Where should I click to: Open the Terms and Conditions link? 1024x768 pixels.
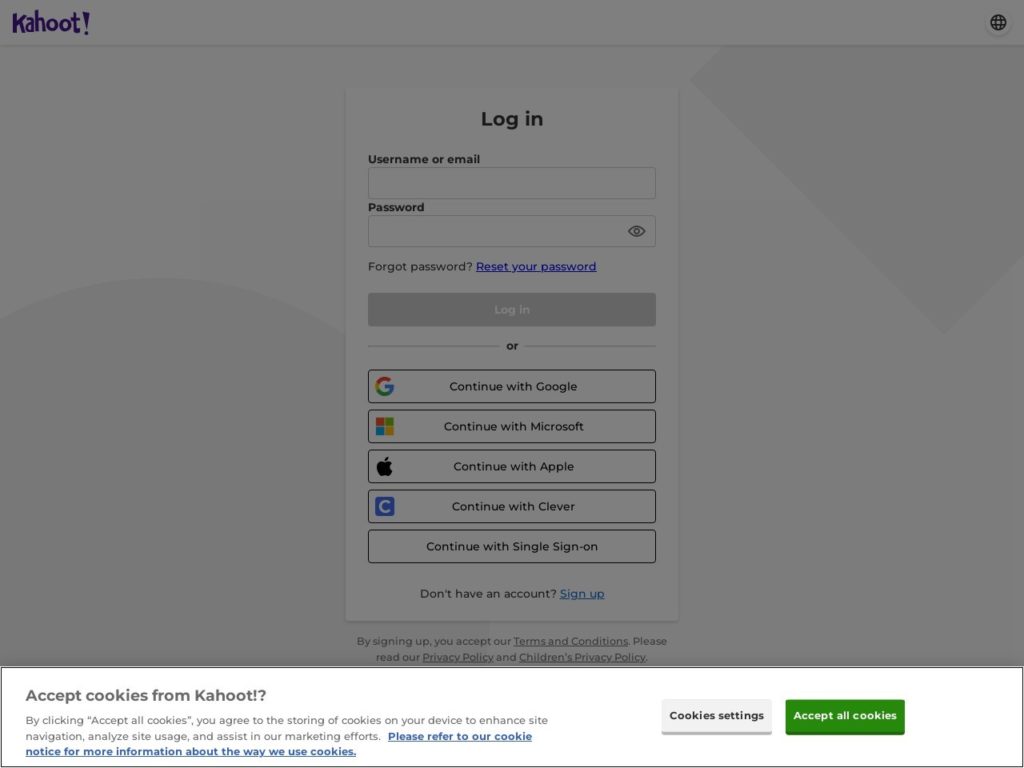coord(570,641)
